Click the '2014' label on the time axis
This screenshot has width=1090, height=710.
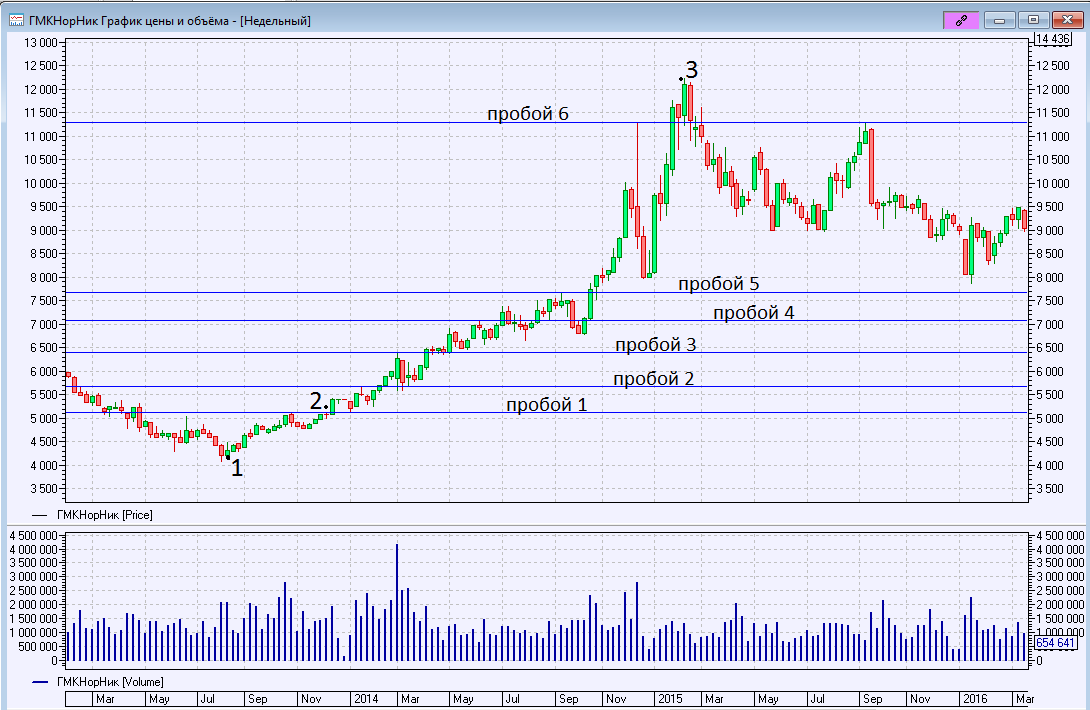coord(366,698)
